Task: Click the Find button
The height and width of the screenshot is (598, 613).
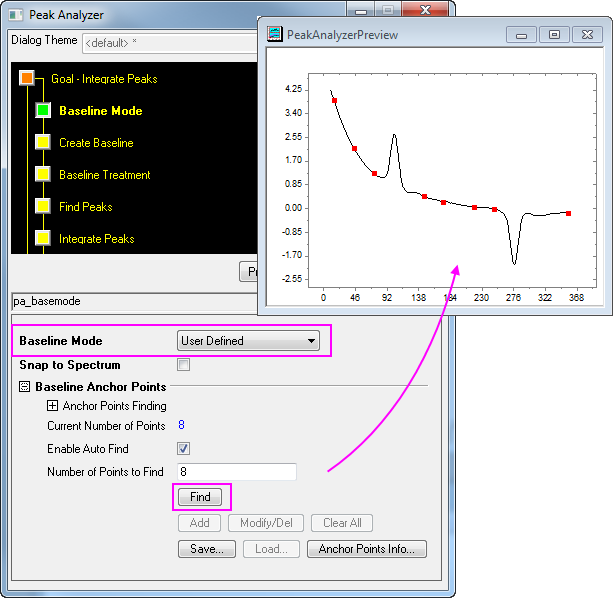Action: point(200,497)
